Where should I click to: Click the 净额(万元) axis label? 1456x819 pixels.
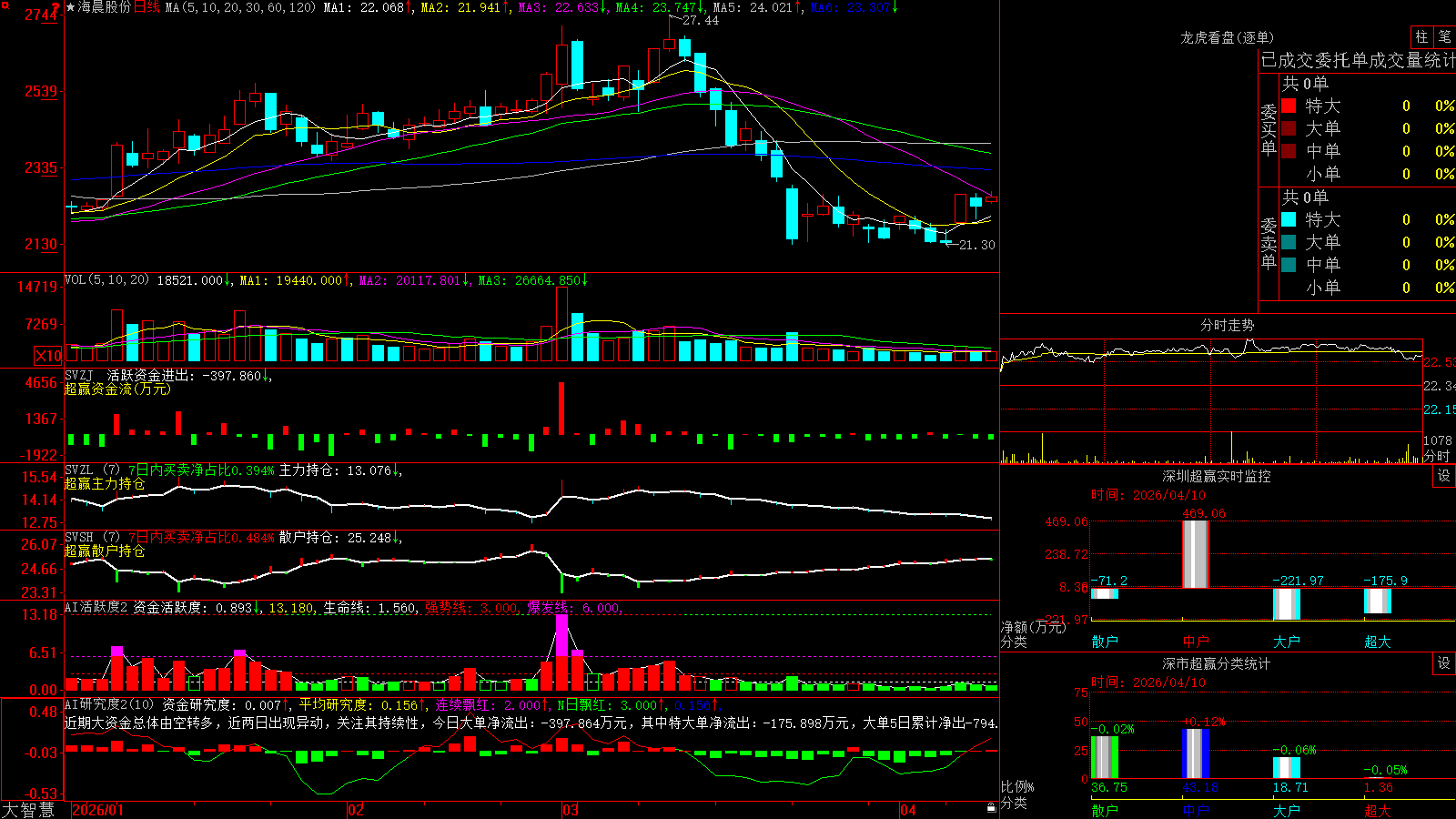(x=1033, y=627)
